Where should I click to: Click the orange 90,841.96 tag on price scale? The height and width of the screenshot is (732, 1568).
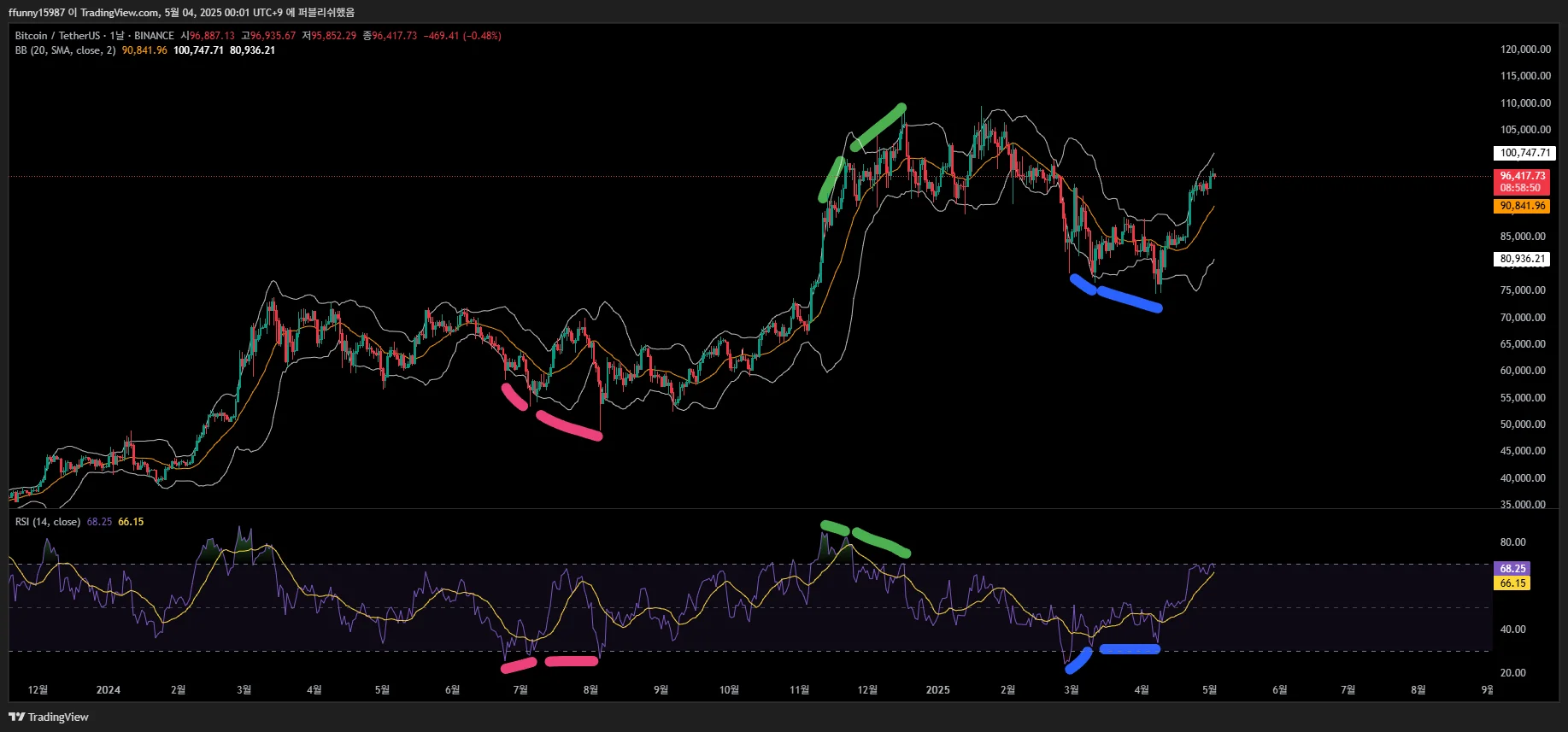[x=1522, y=206]
